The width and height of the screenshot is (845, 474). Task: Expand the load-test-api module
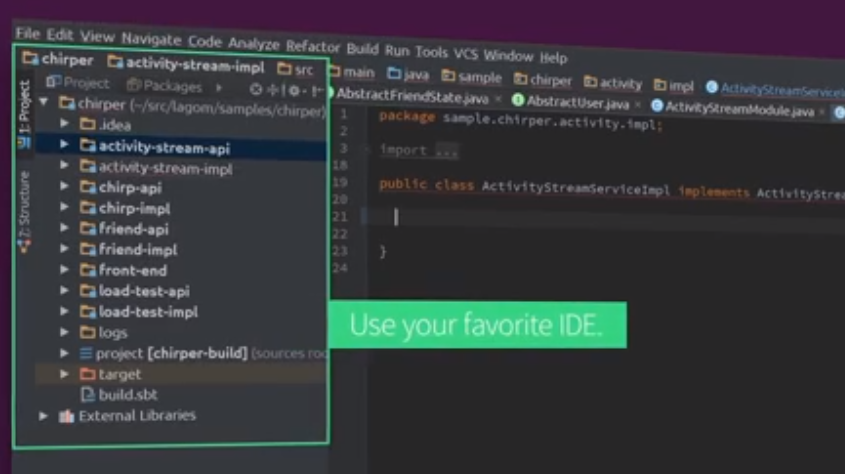pos(64,290)
